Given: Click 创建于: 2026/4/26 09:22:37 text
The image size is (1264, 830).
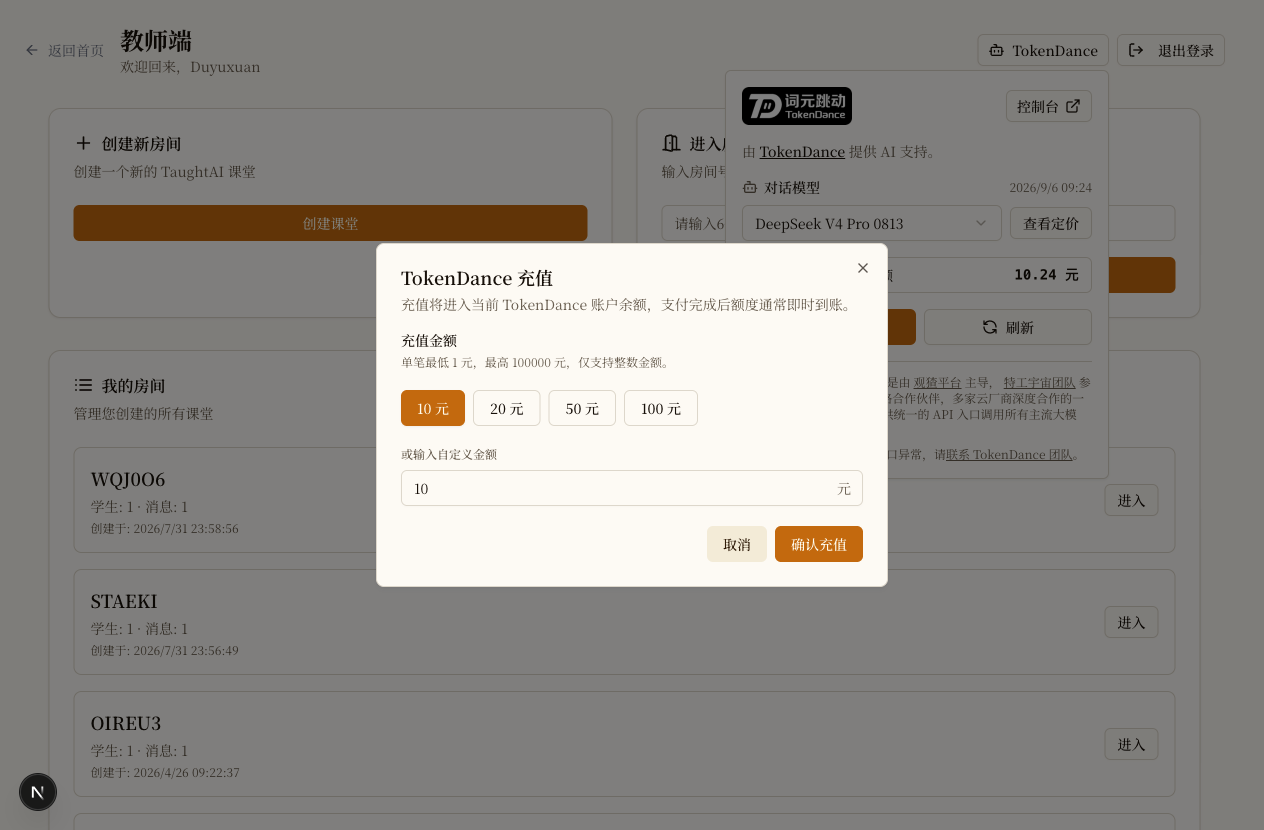Looking at the screenshot, I should 165,772.
